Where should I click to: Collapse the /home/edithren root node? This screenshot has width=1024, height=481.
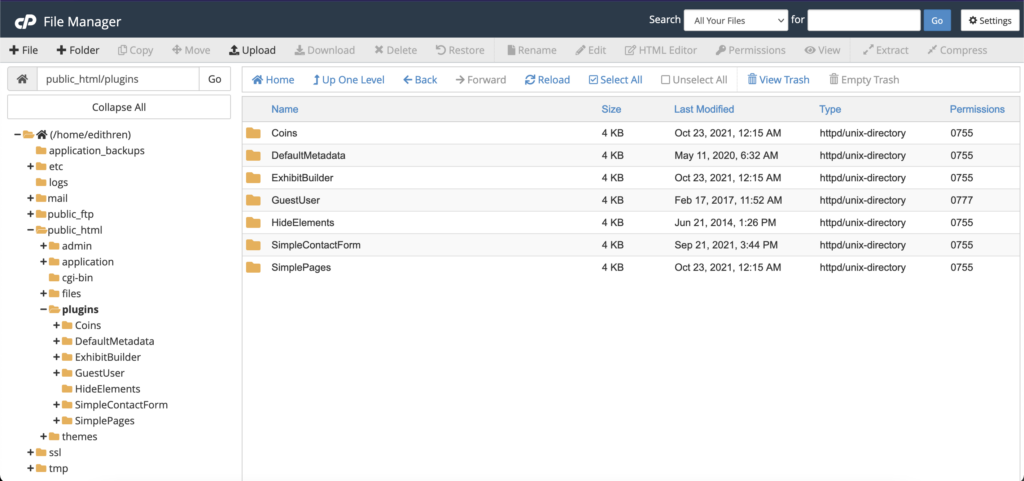point(17,134)
